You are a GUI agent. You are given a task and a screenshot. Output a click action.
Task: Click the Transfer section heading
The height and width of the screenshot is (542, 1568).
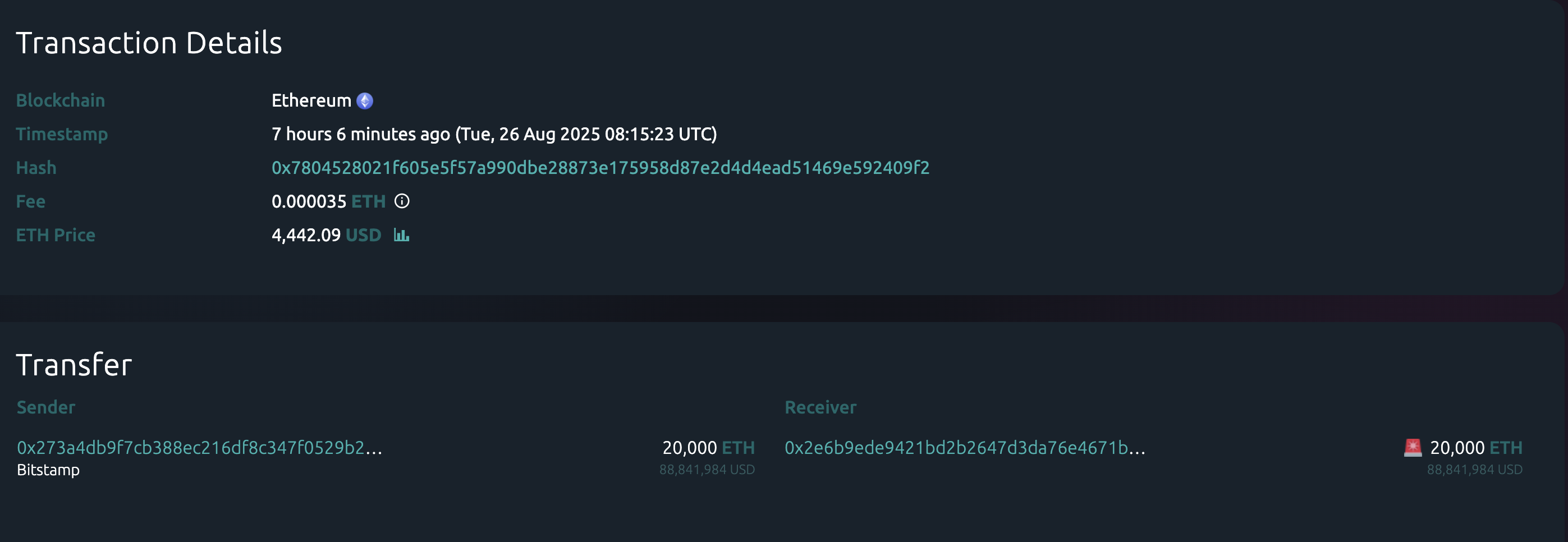[x=74, y=365]
